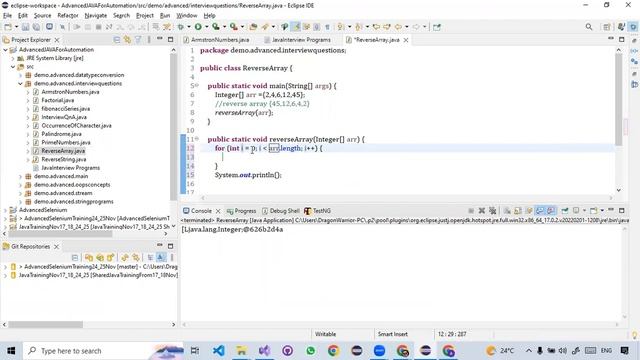Open WhatsApp from the taskbar
Image resolution: width=640 pixels, height=360 pixels.
point(311,351)
